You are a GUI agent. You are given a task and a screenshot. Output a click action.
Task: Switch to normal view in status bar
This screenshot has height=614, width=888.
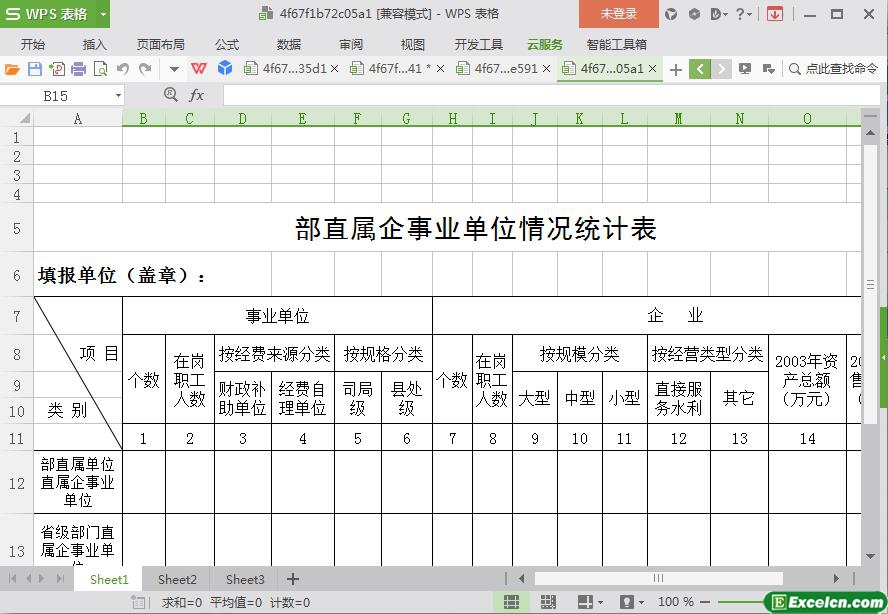pyautogui.click(x=511, y=602)
